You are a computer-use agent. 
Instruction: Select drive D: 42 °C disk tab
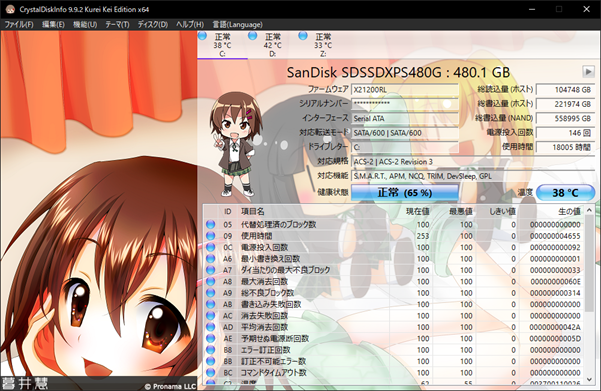coord(273,45)
